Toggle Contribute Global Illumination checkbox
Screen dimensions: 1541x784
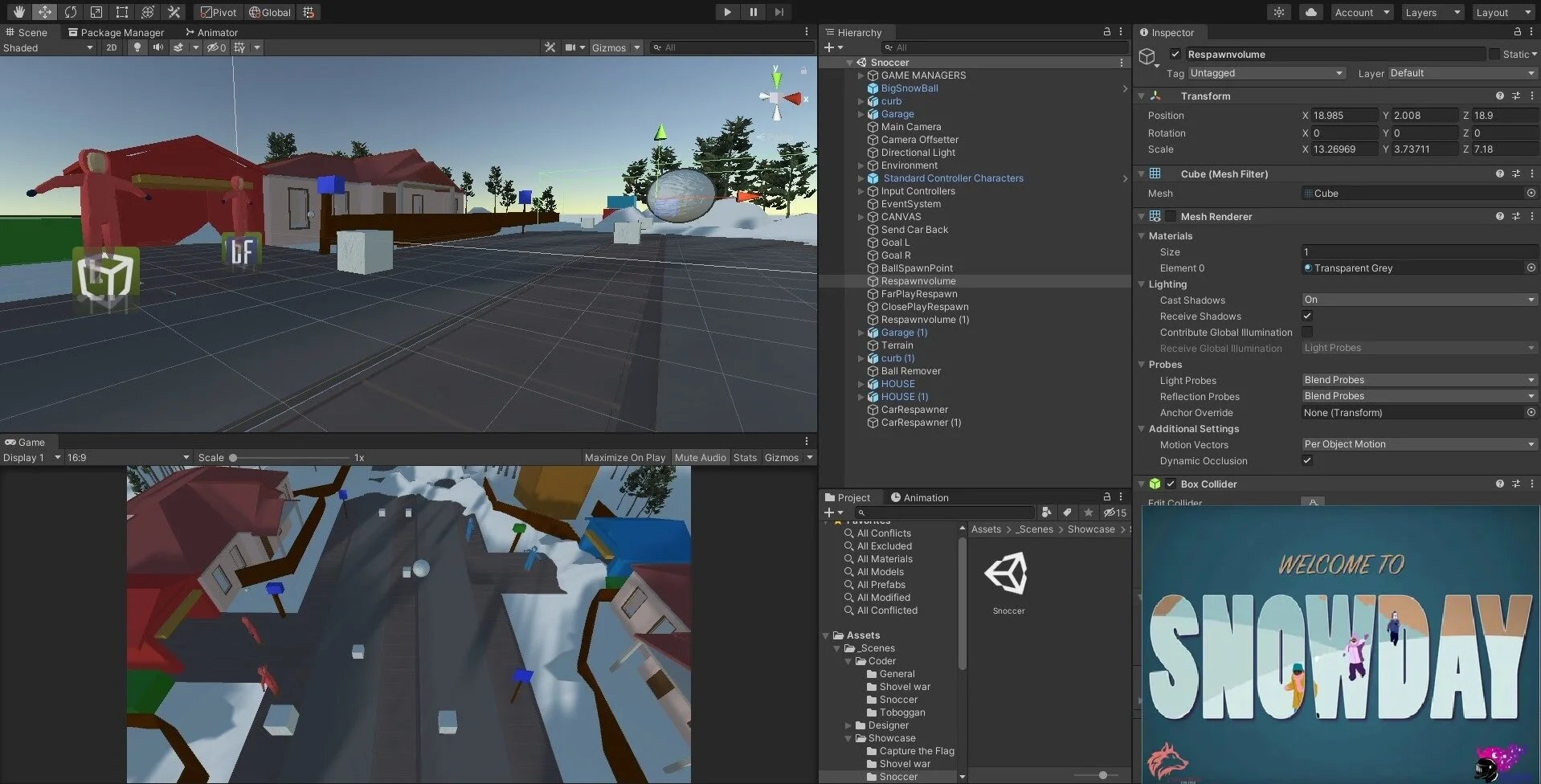click(1307, 332)
